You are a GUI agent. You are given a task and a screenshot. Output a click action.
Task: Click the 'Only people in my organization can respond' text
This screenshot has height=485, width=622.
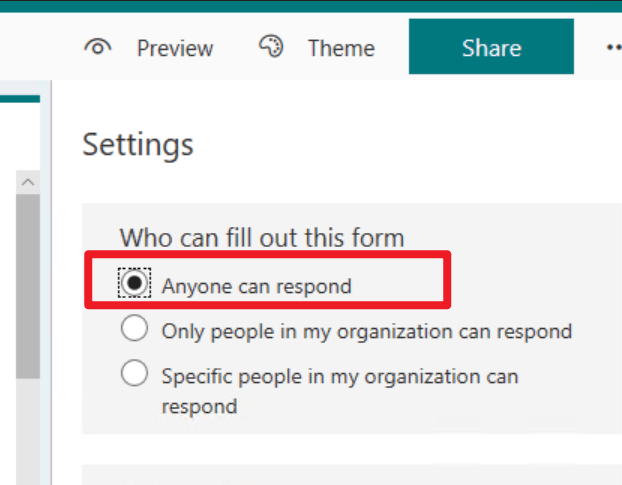point(367,332)
